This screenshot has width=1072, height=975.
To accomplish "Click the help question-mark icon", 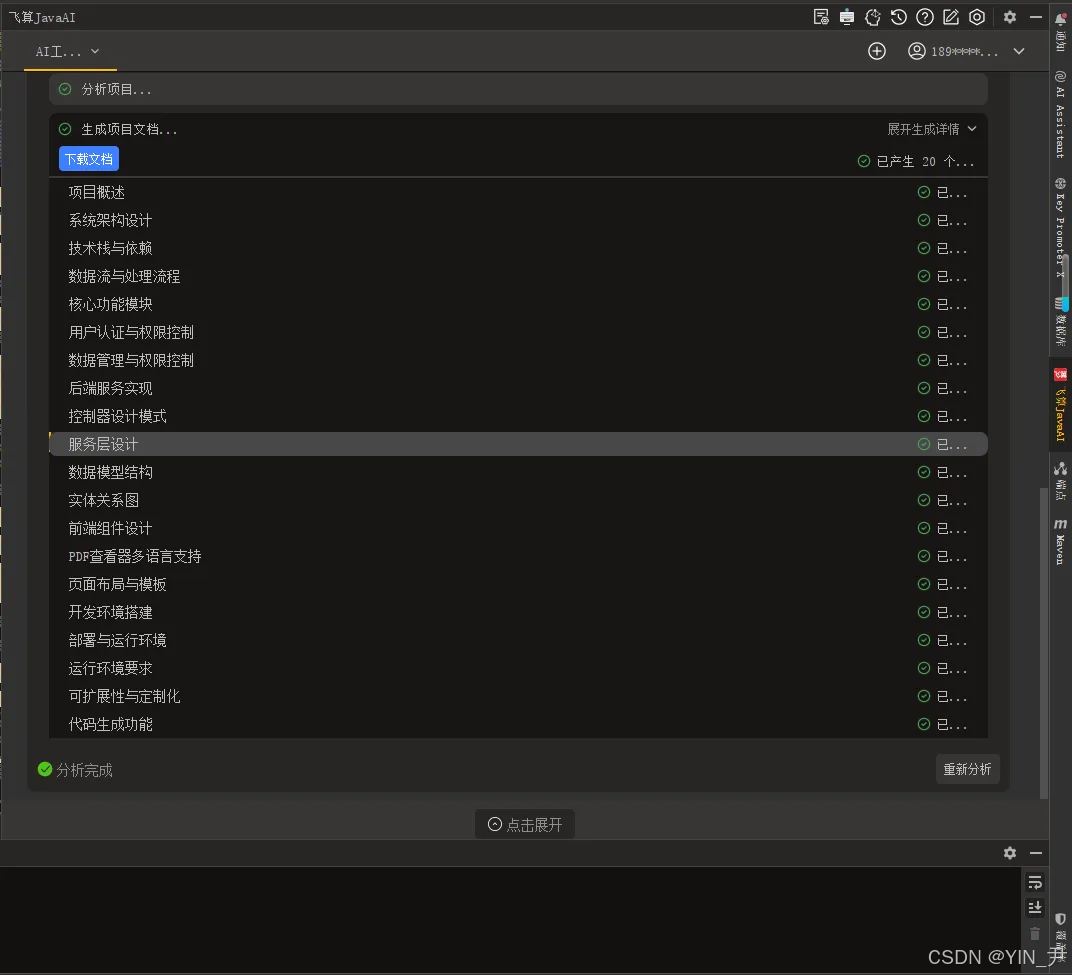I will click(x=925, y=17).
